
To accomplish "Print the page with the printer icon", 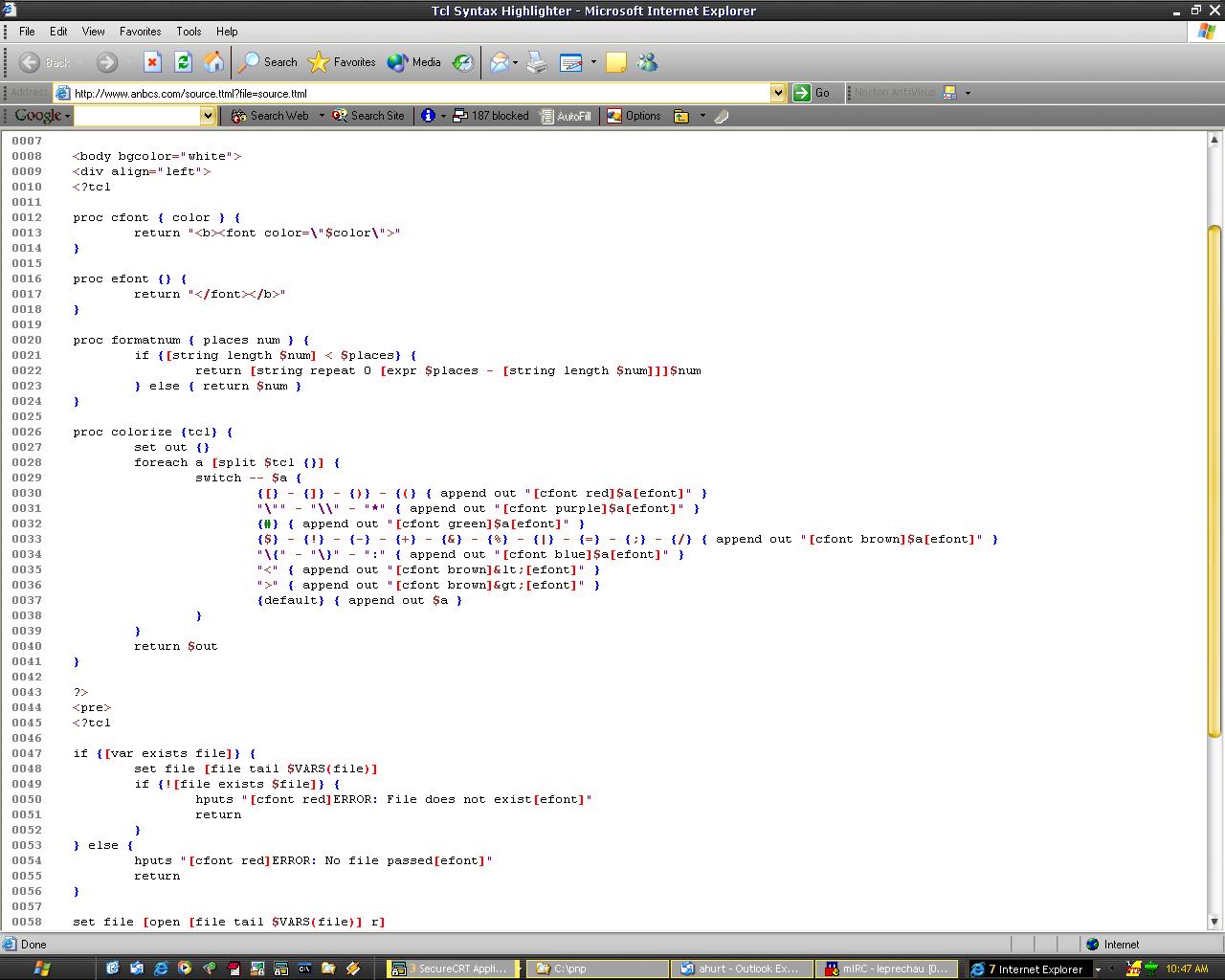I will [537, 62].
